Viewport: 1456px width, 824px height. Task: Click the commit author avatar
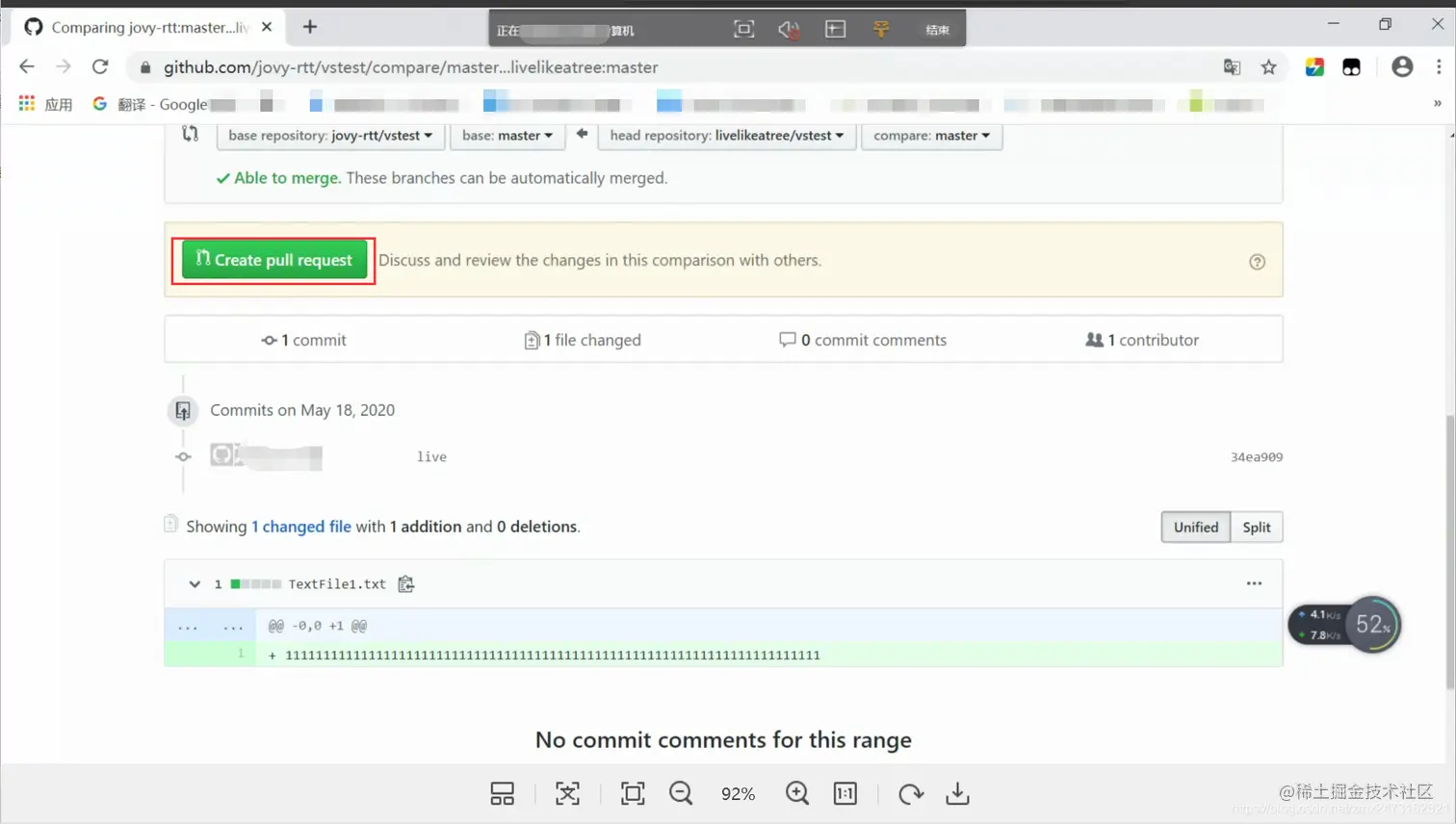point(222,454)
